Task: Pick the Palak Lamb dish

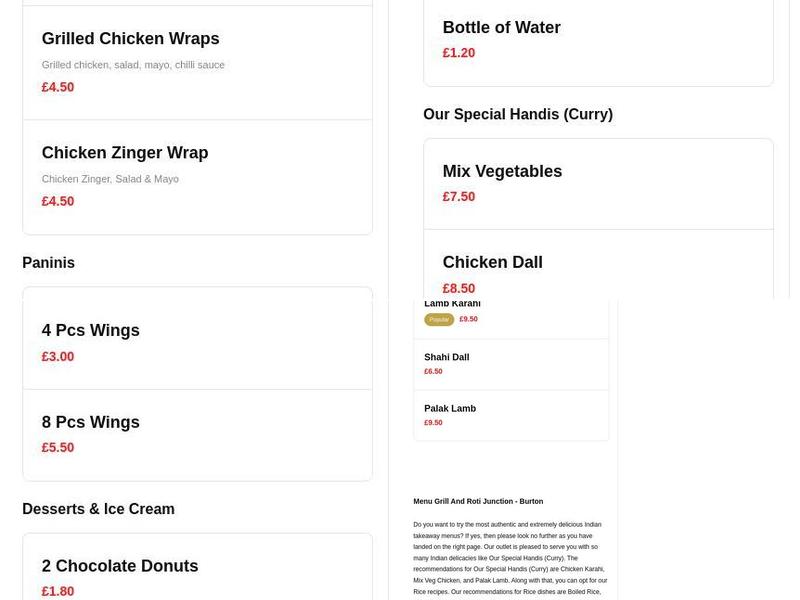Action: click(450, 408)
